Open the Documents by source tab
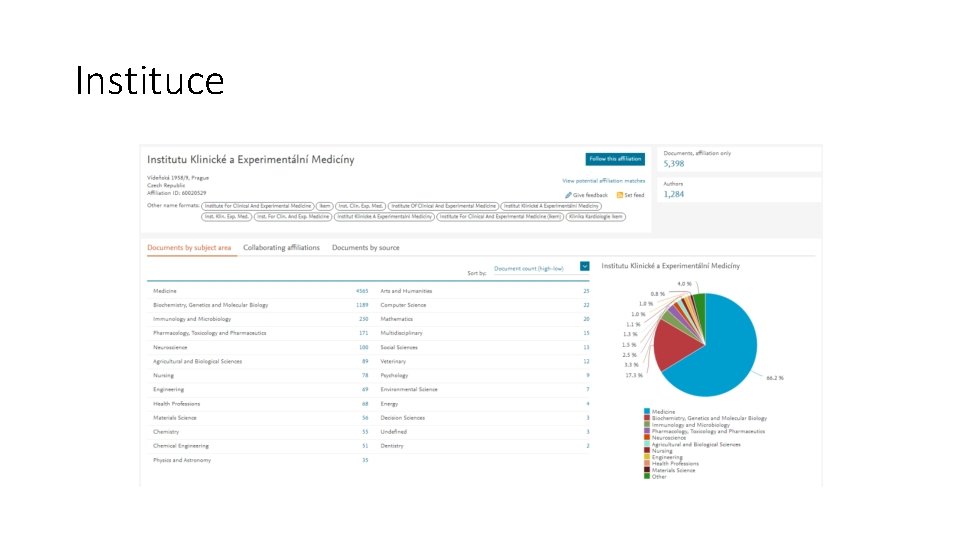This screenshot has height=540, width=960. coord(366,248)
